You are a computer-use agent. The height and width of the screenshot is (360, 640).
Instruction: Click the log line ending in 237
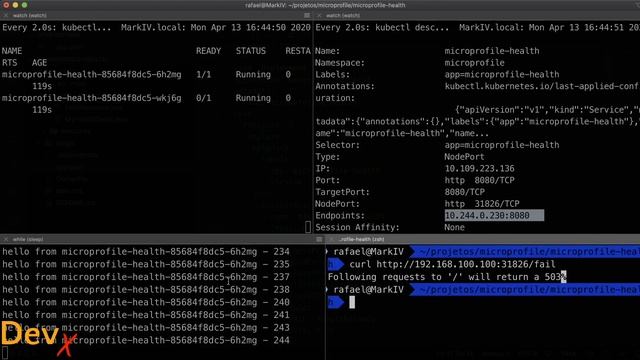(x=146, y=277)
